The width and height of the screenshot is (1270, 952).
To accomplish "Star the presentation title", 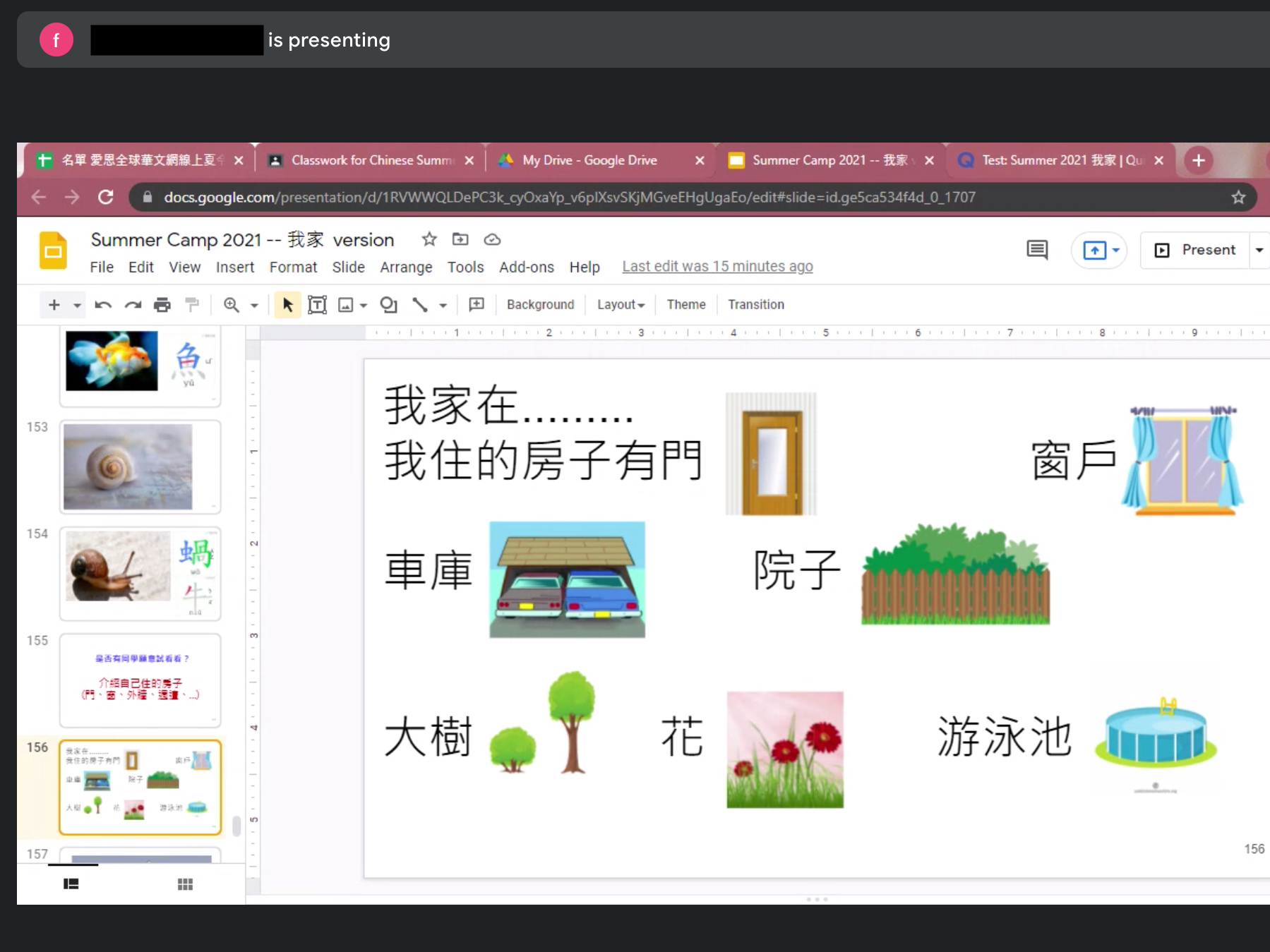I will coord(429,239).
